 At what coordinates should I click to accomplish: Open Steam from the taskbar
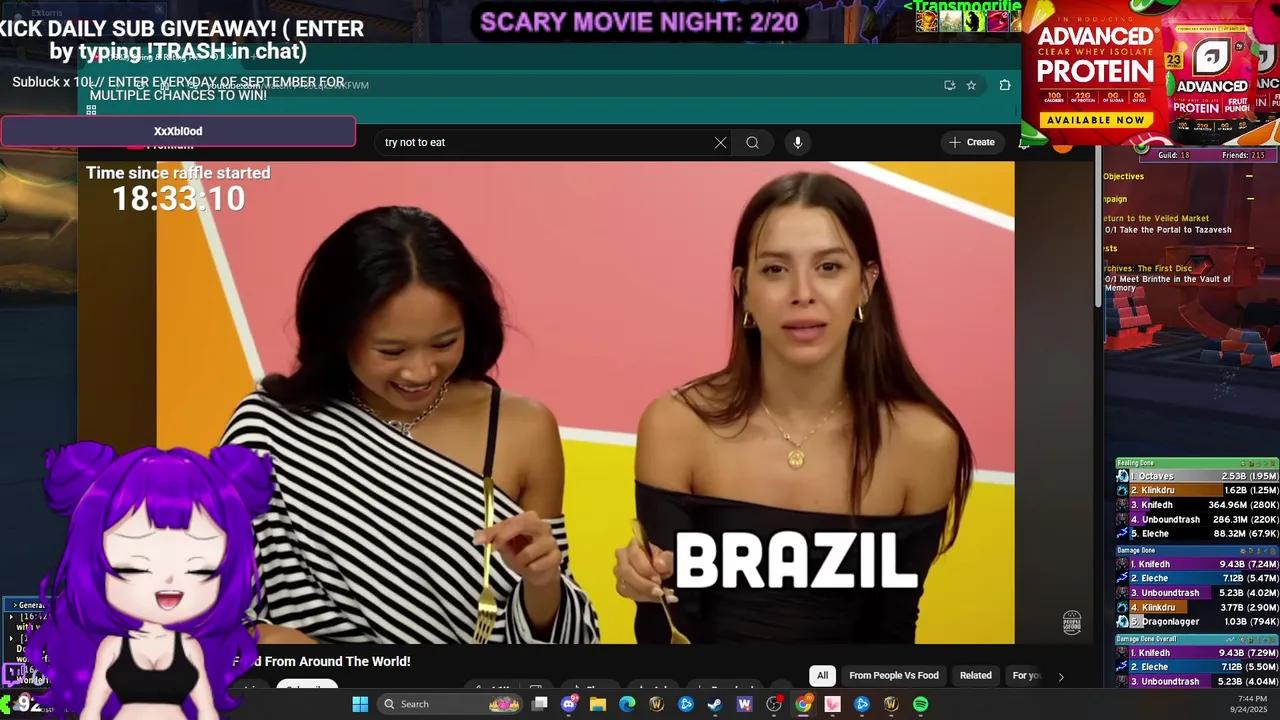(715, 704)
